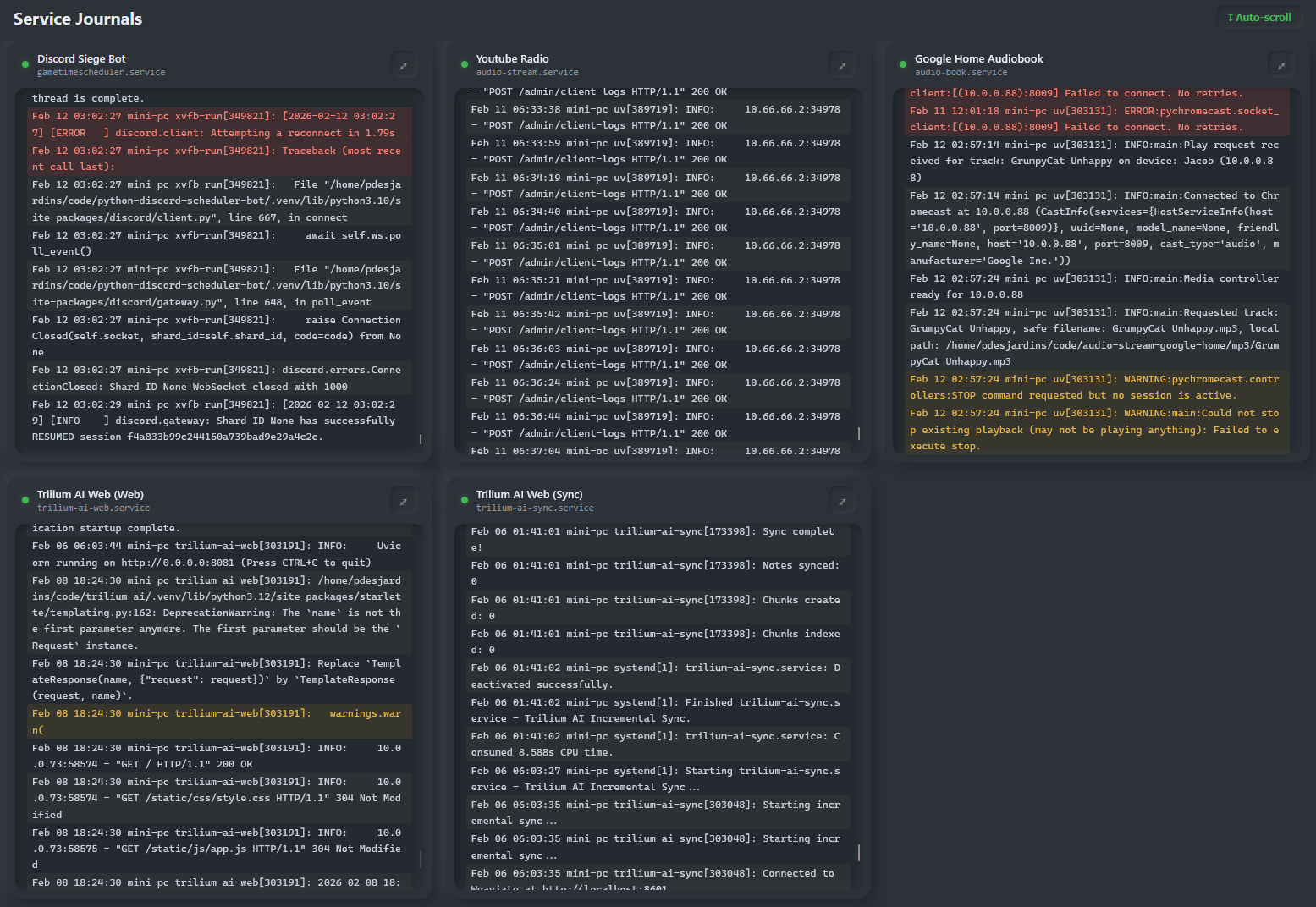Click the Trilium AI Web (Sync) scrollbar
Viewport: 1316px width, 907px height.
click(x=859, y=852)
